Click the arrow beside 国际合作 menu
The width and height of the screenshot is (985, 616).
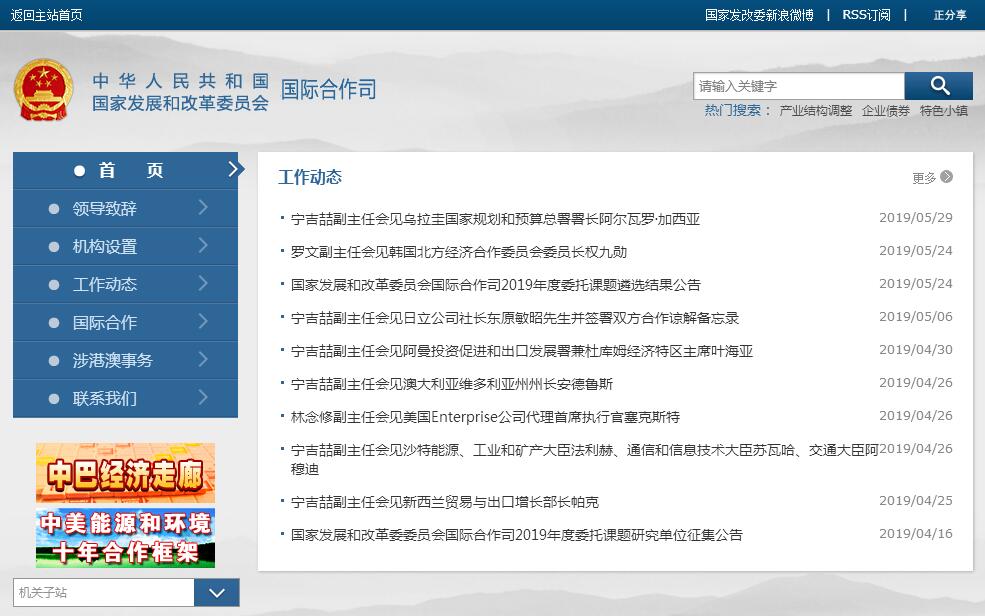tap(203, 322)
